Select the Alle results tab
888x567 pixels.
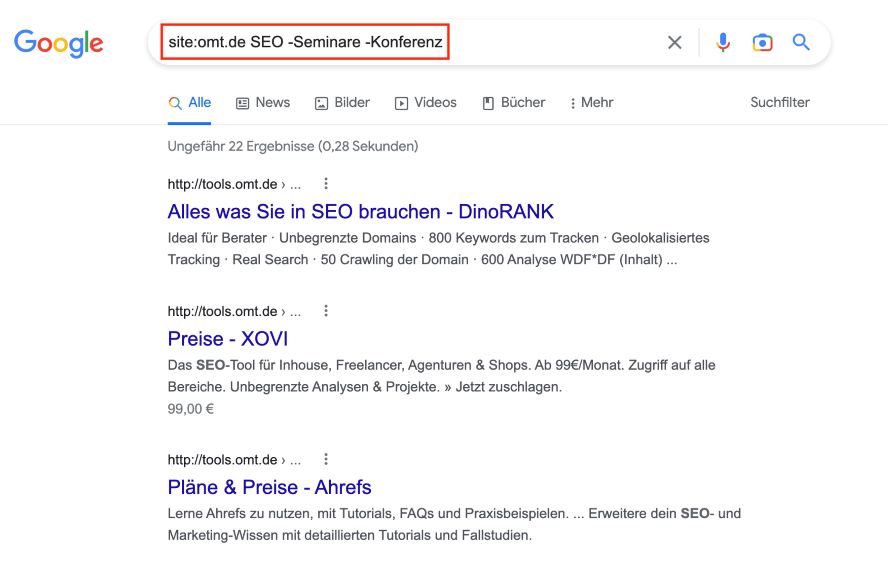[190, 103]
